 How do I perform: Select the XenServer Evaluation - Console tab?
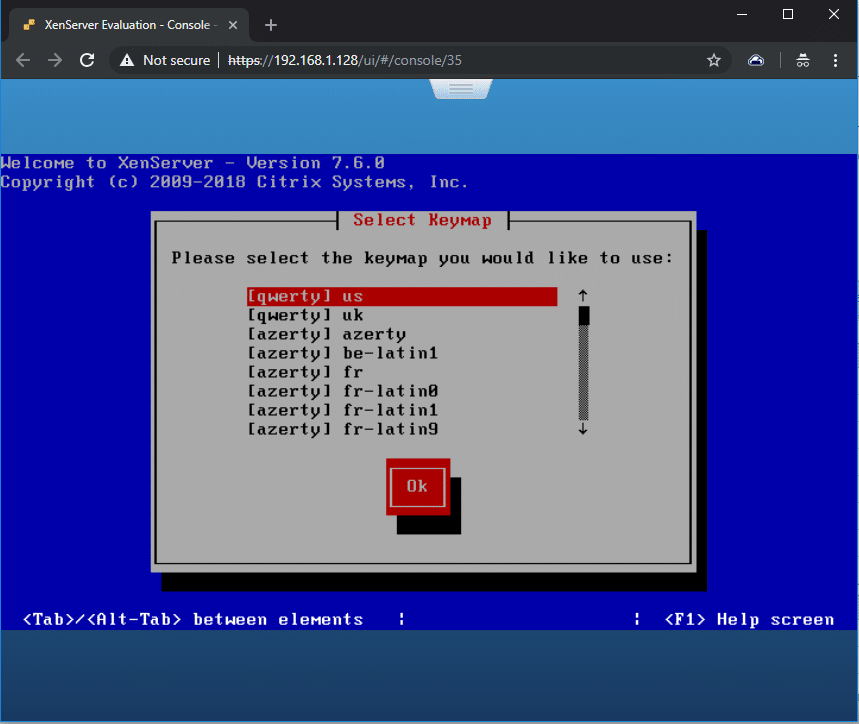point(127,25)
